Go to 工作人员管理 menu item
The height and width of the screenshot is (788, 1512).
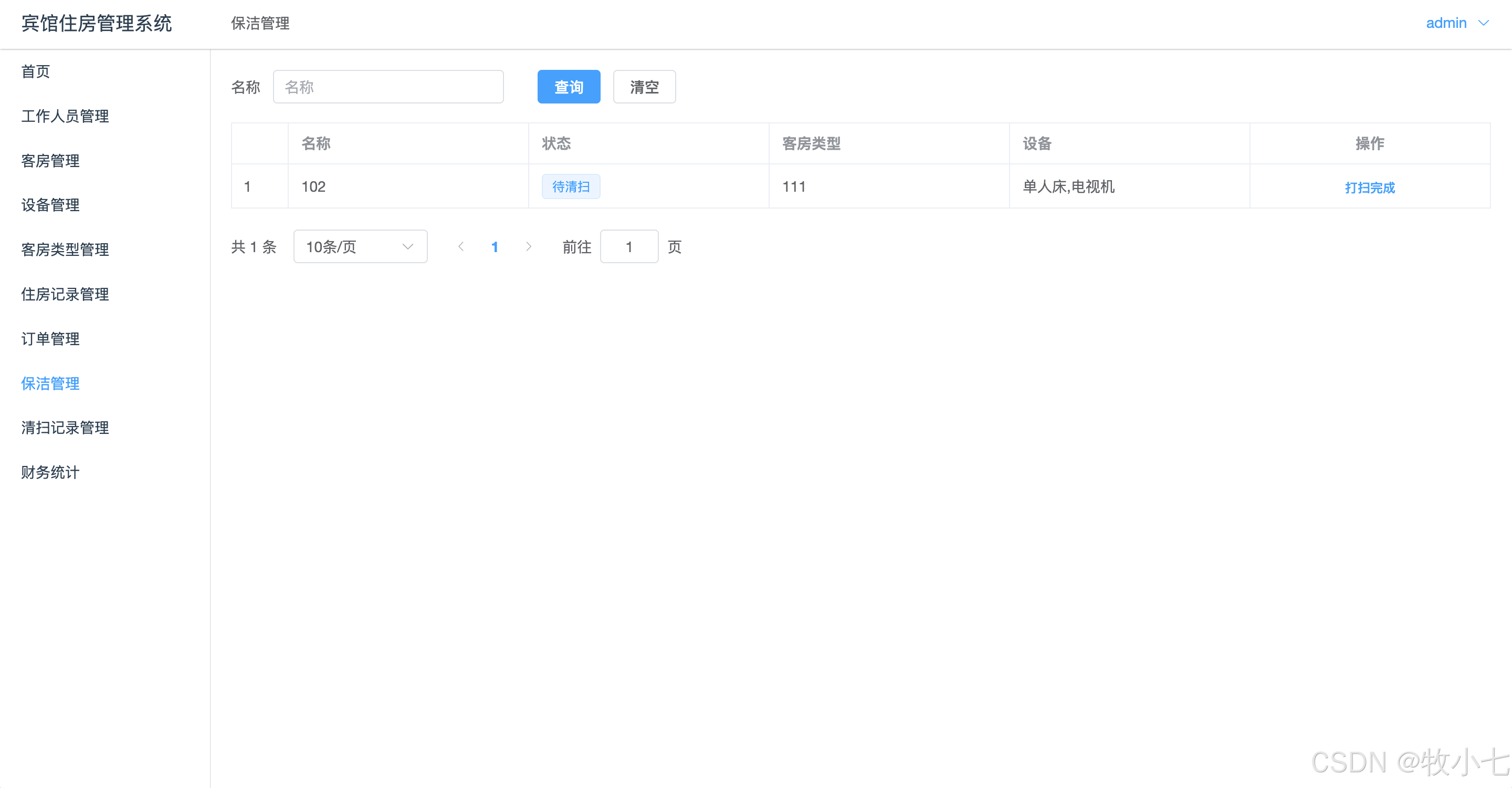[65, 116]
